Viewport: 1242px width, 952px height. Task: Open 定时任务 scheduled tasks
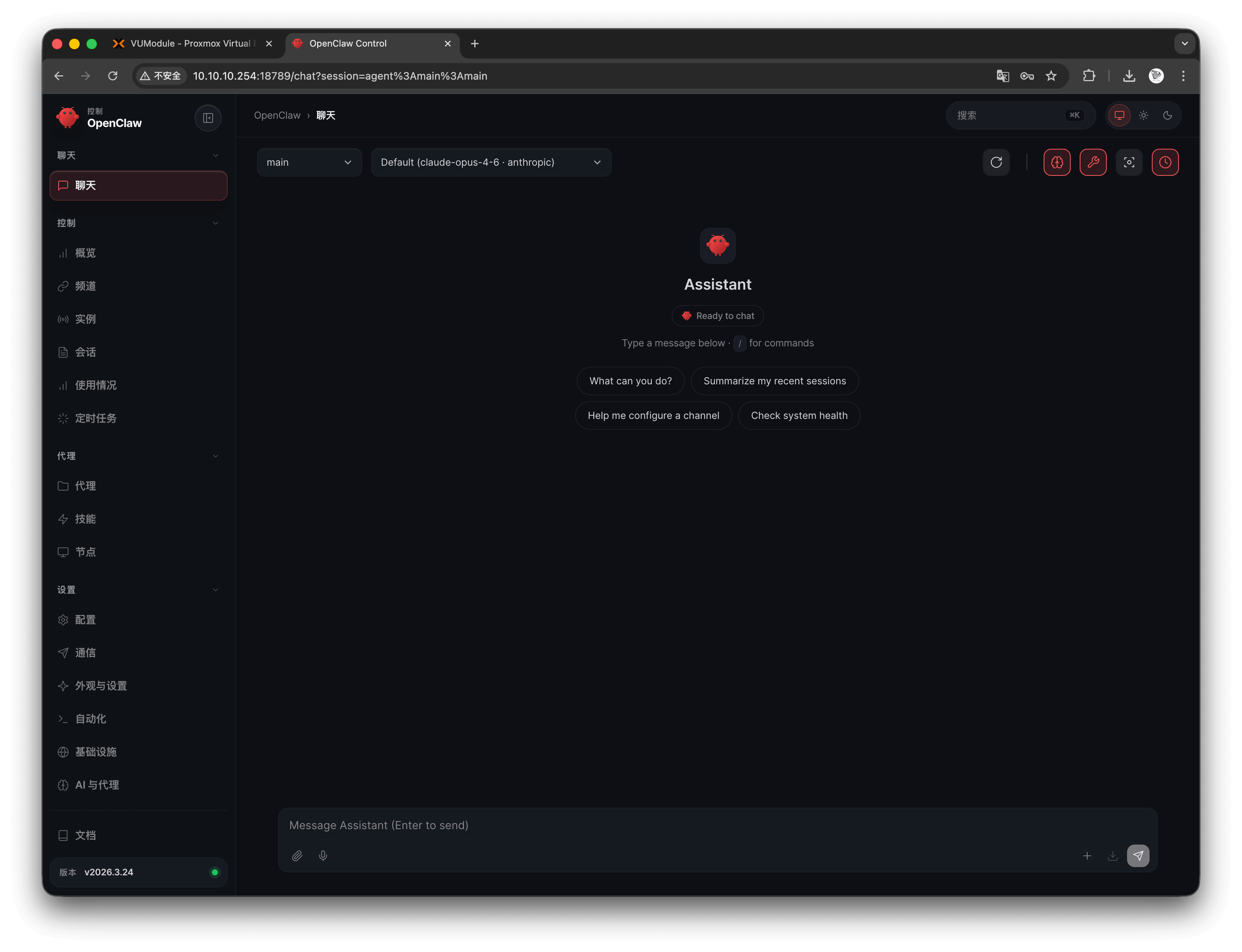[x=138, y=418]
